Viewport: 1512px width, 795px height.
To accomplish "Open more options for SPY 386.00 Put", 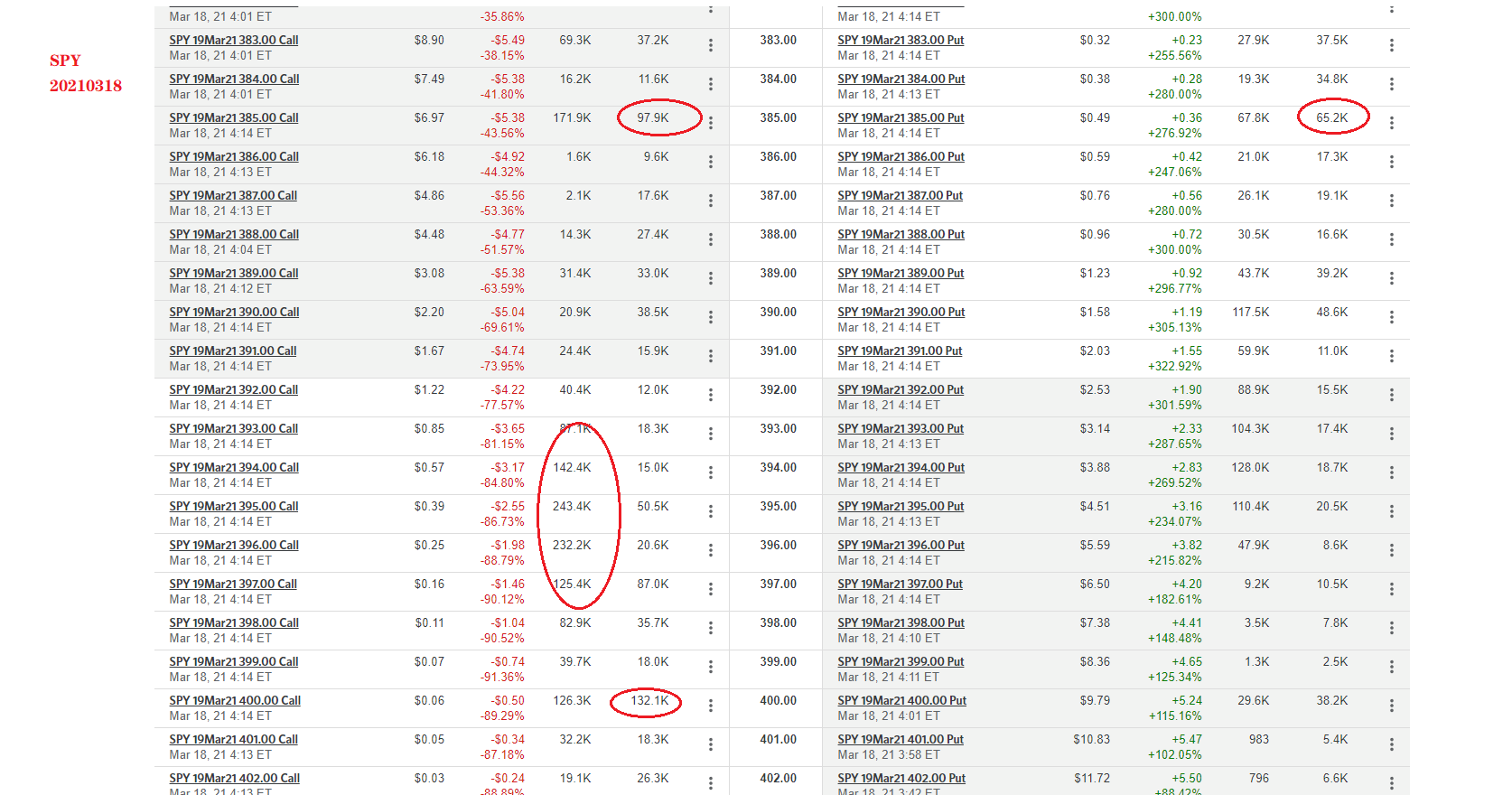I will pos(1392,162).
